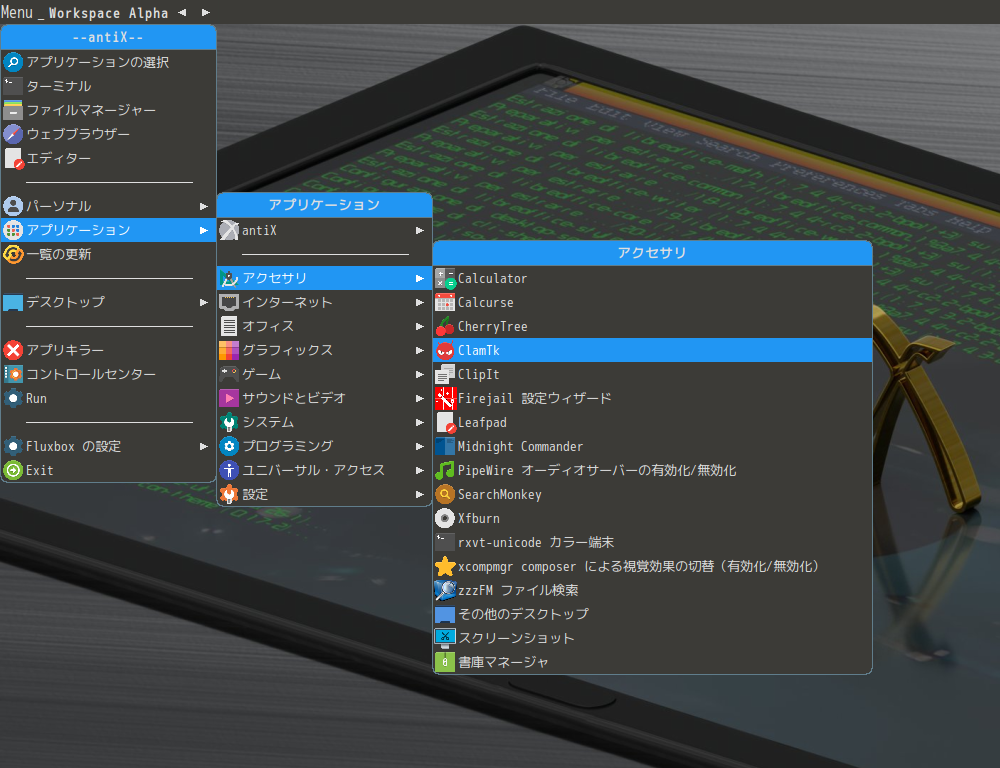Click the アプリケーションの選択 search icon
This screenshot has height=768, width=1000.
tap(13, 62)
